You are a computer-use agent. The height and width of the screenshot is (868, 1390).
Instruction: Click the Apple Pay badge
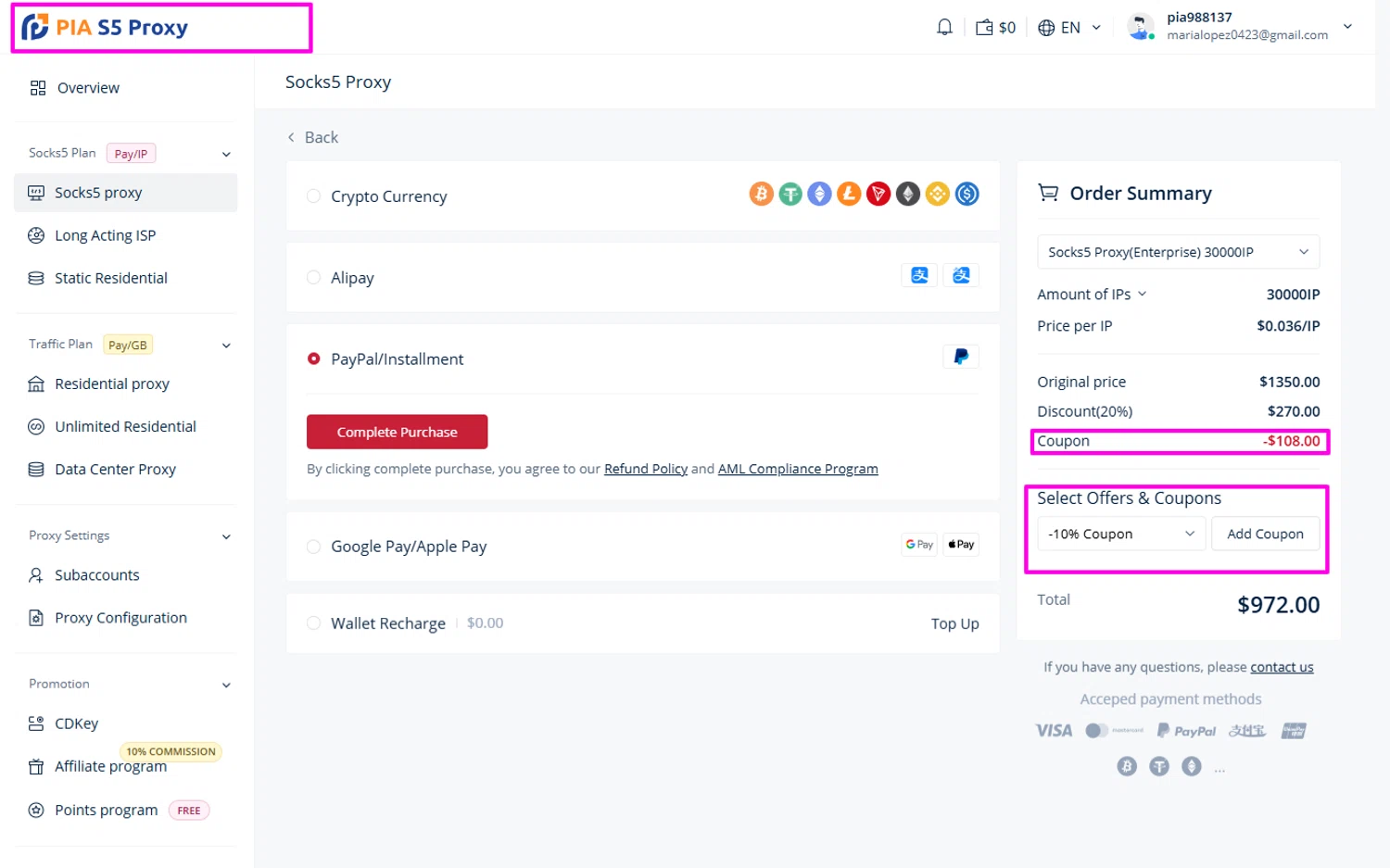(x=961, y=545)
